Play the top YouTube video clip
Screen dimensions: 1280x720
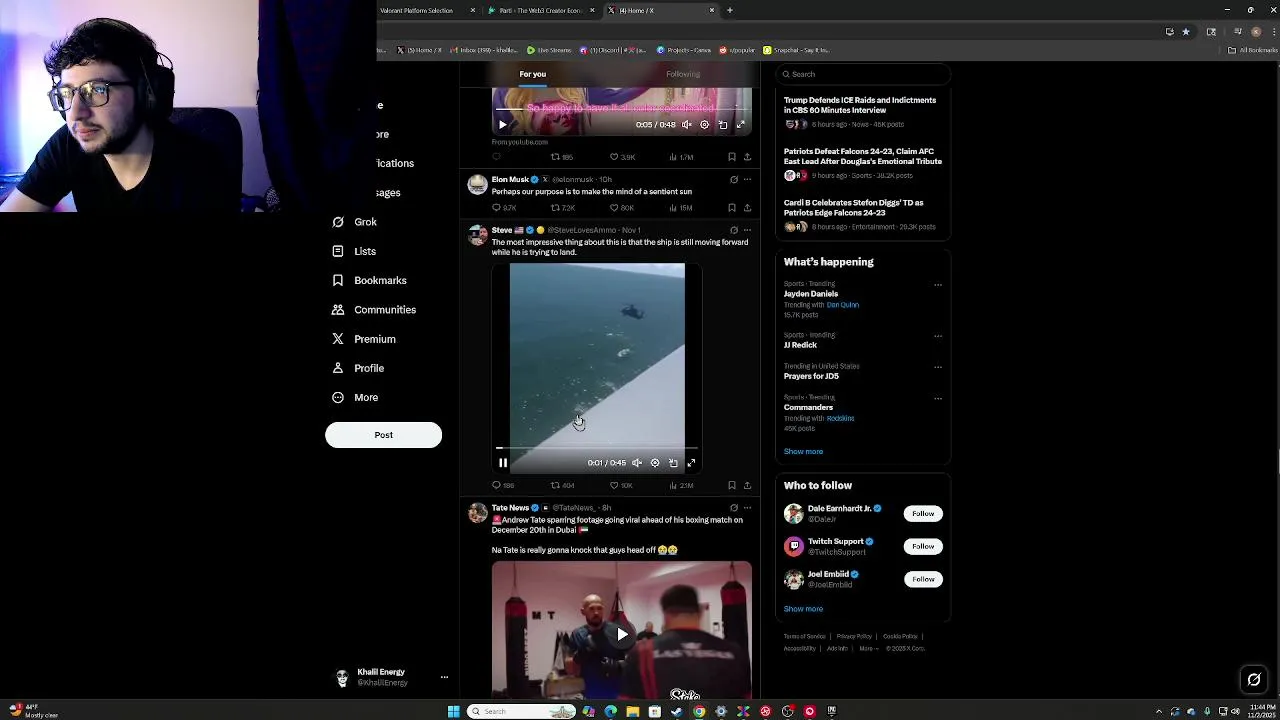(x=503, y=125)
